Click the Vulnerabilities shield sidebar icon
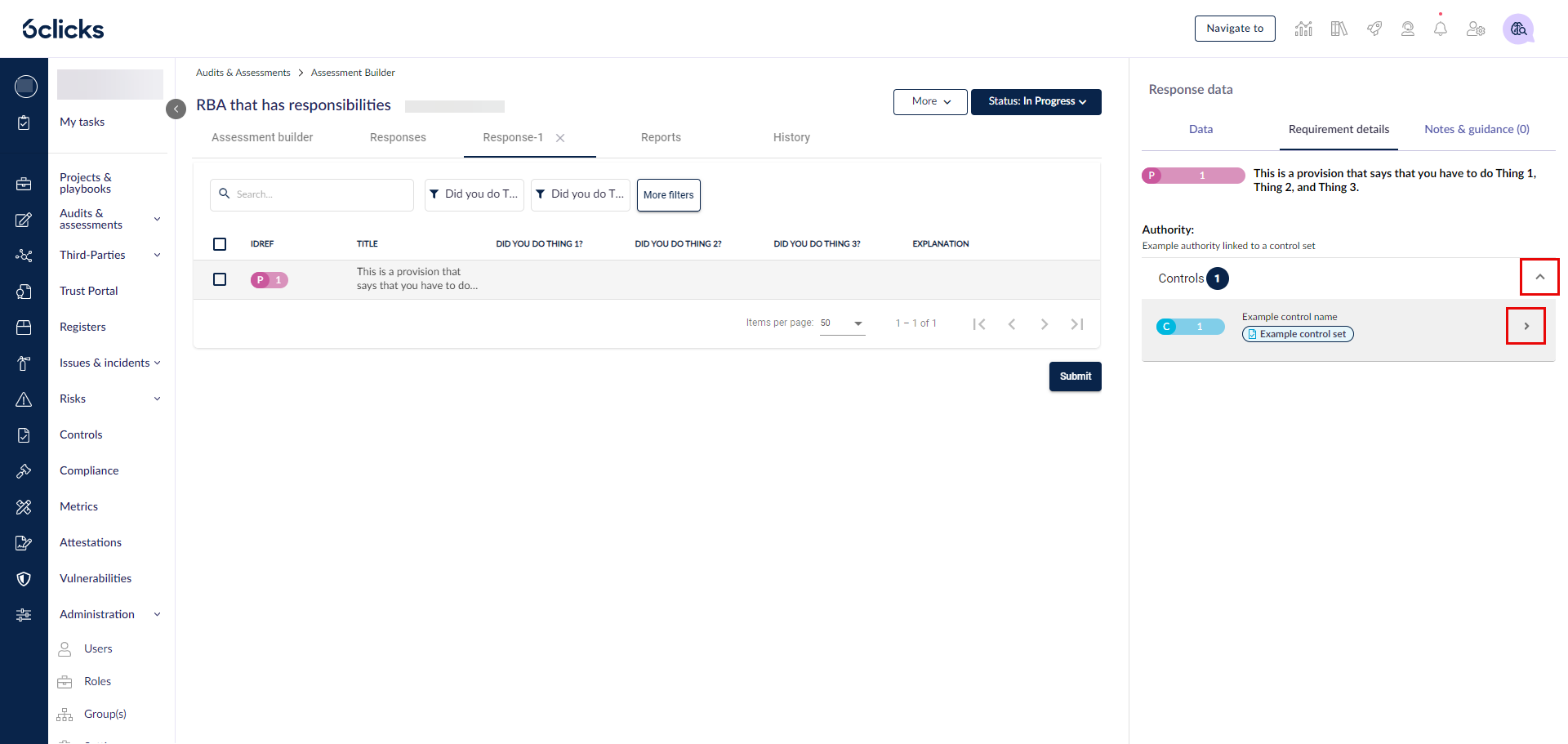1568x744 pixels. [24, 579]
